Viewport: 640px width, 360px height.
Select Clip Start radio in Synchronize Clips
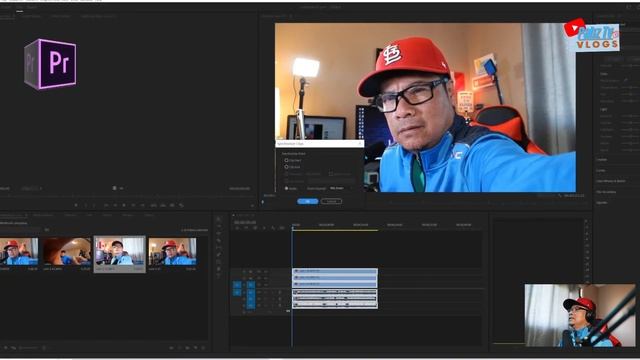click(286, 160)
